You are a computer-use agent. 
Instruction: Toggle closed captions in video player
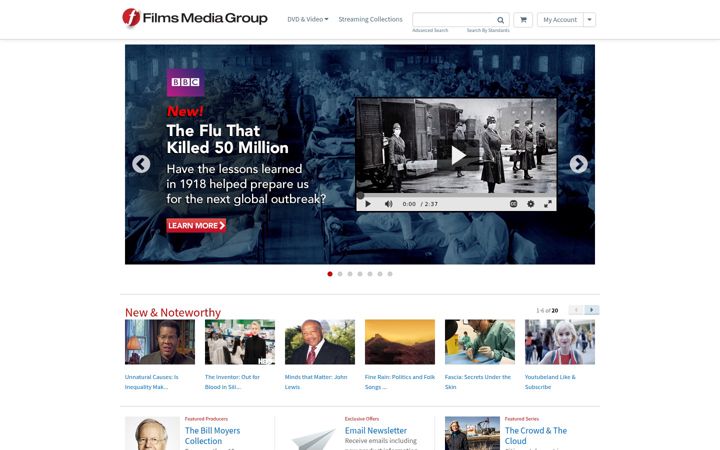[513, 204]
